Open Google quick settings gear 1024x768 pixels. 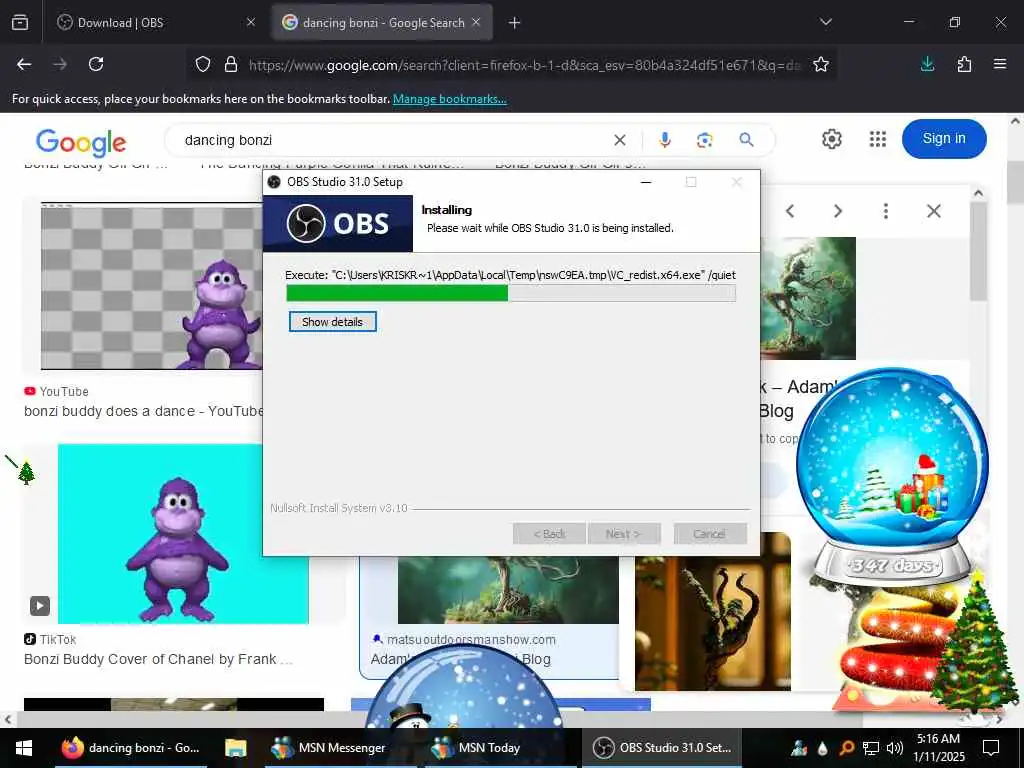tap(831, 139)
